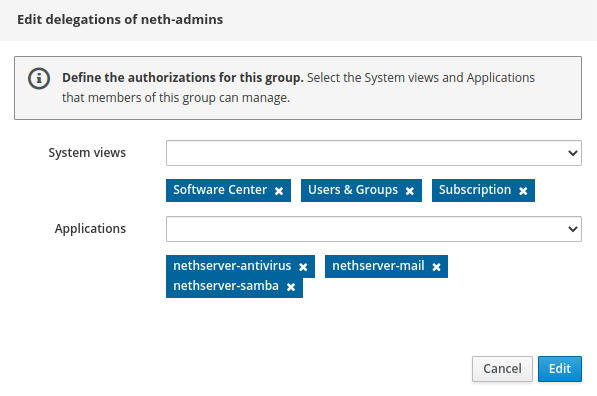Remove the nethserver-mail tag
This screenshot has height=396, width=597.
[x=436, y=267]
